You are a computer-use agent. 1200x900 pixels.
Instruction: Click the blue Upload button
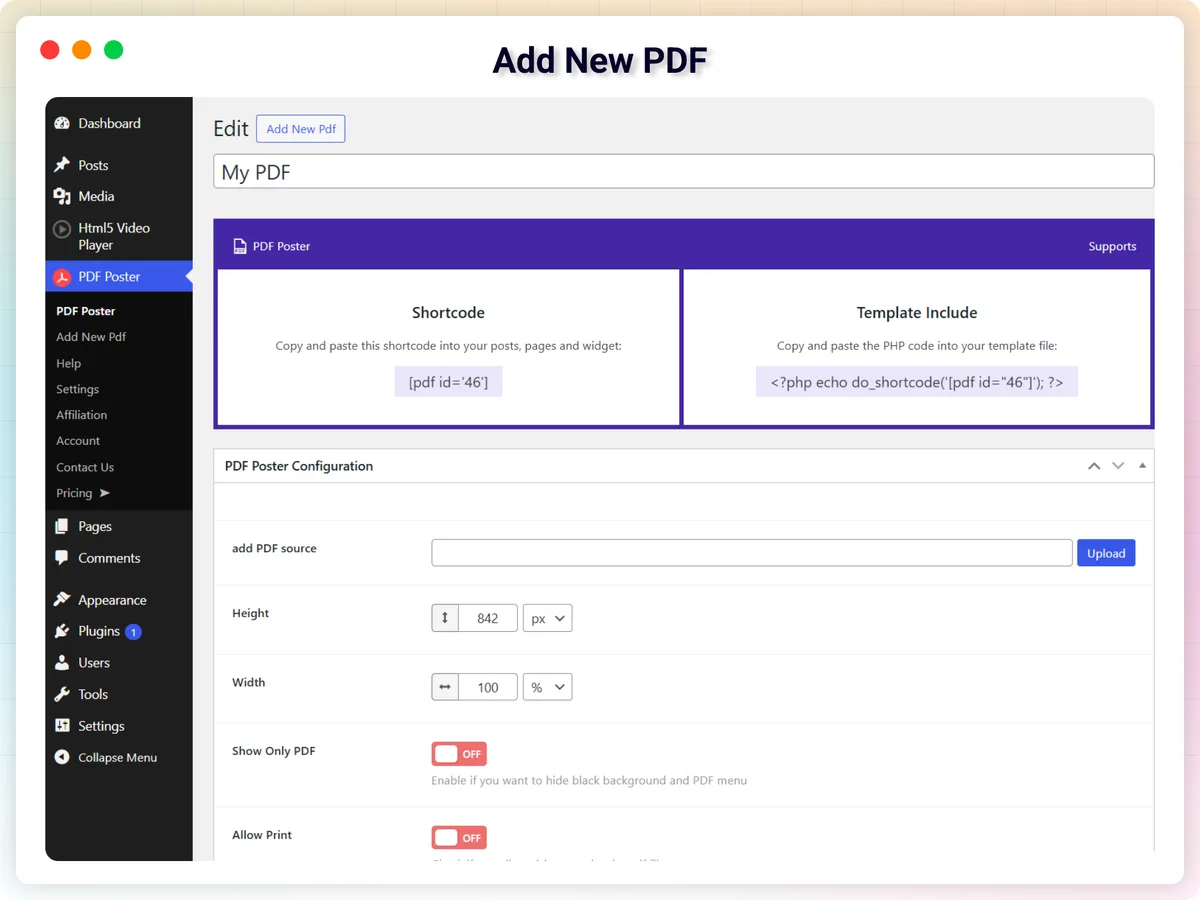coord(1106,553)
